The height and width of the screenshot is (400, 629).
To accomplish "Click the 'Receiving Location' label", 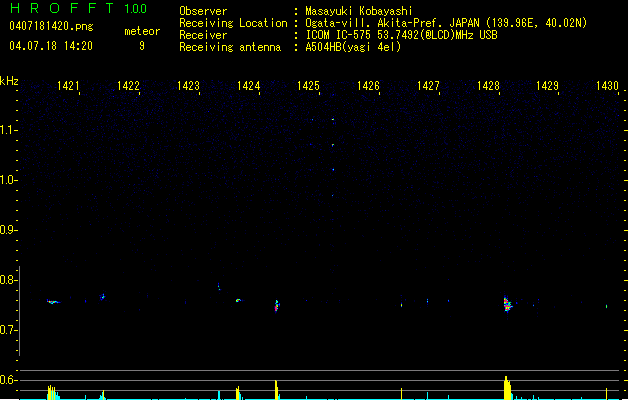I will [233, 23].
